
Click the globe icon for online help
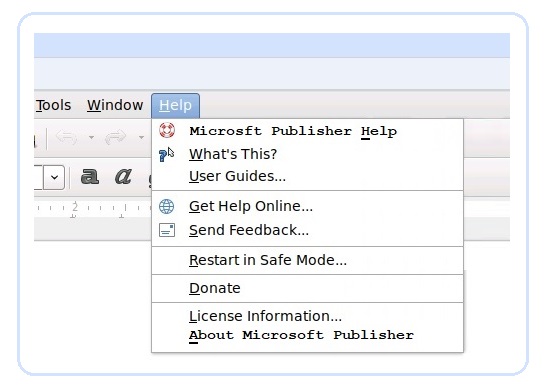[166, 206]
